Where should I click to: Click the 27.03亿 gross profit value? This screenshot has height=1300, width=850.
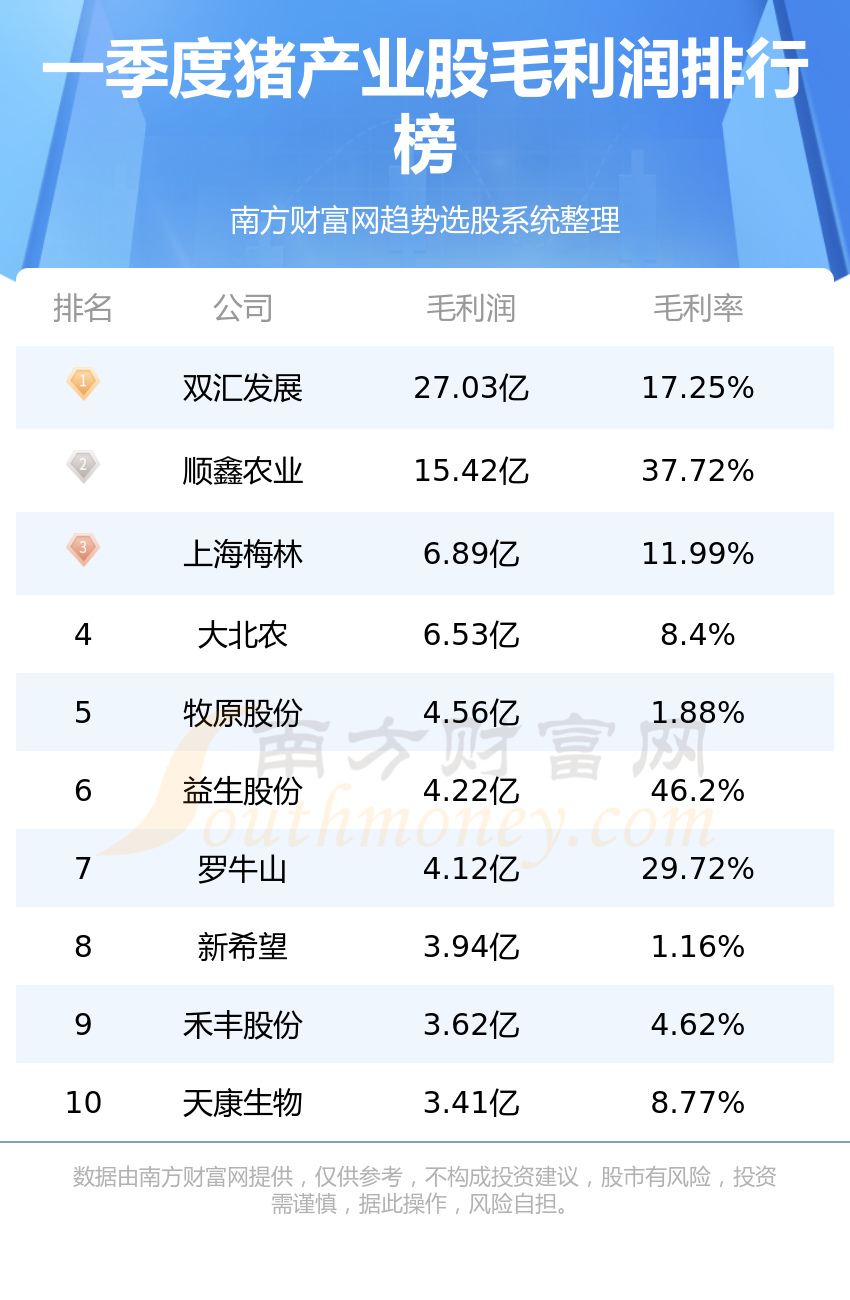pyautogui.click(x=471, y=388)
